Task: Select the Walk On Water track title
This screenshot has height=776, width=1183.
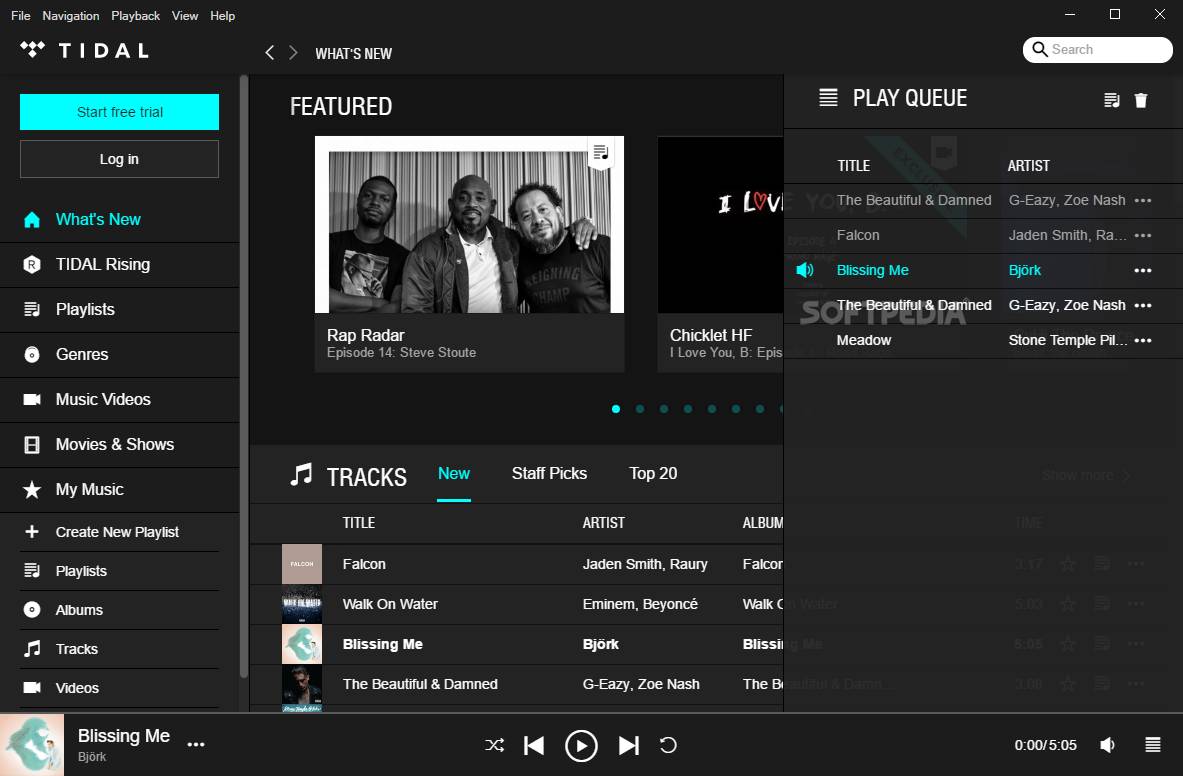Action: [390, 604]
